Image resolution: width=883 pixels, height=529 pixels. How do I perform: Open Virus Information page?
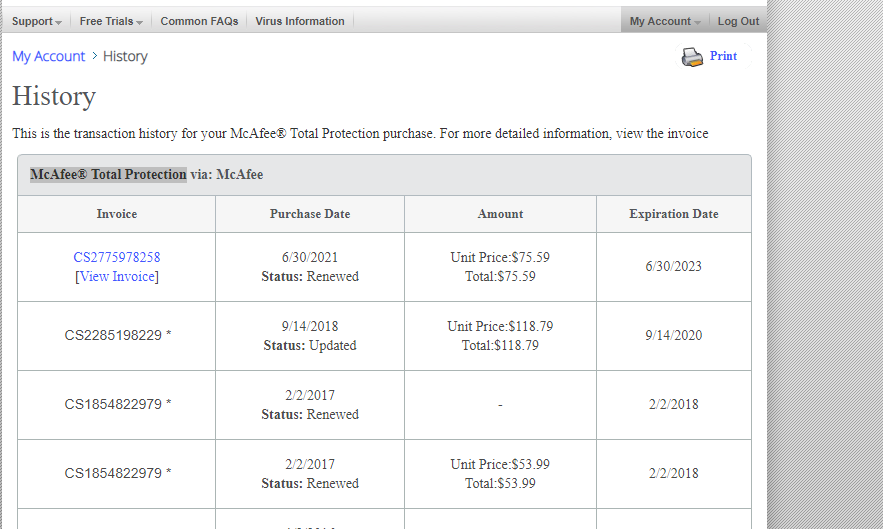tap(300, 21)
